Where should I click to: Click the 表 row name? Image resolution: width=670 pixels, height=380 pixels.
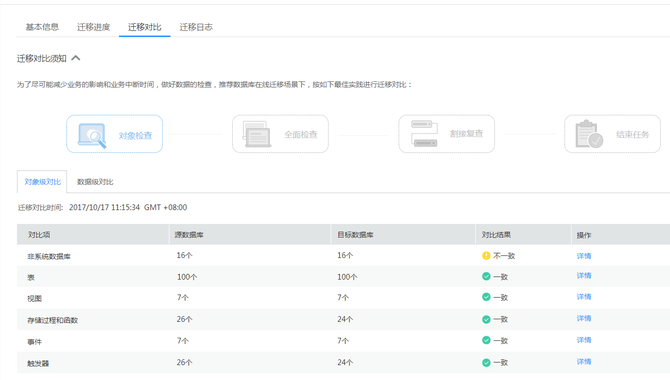[x=31, y=277]
